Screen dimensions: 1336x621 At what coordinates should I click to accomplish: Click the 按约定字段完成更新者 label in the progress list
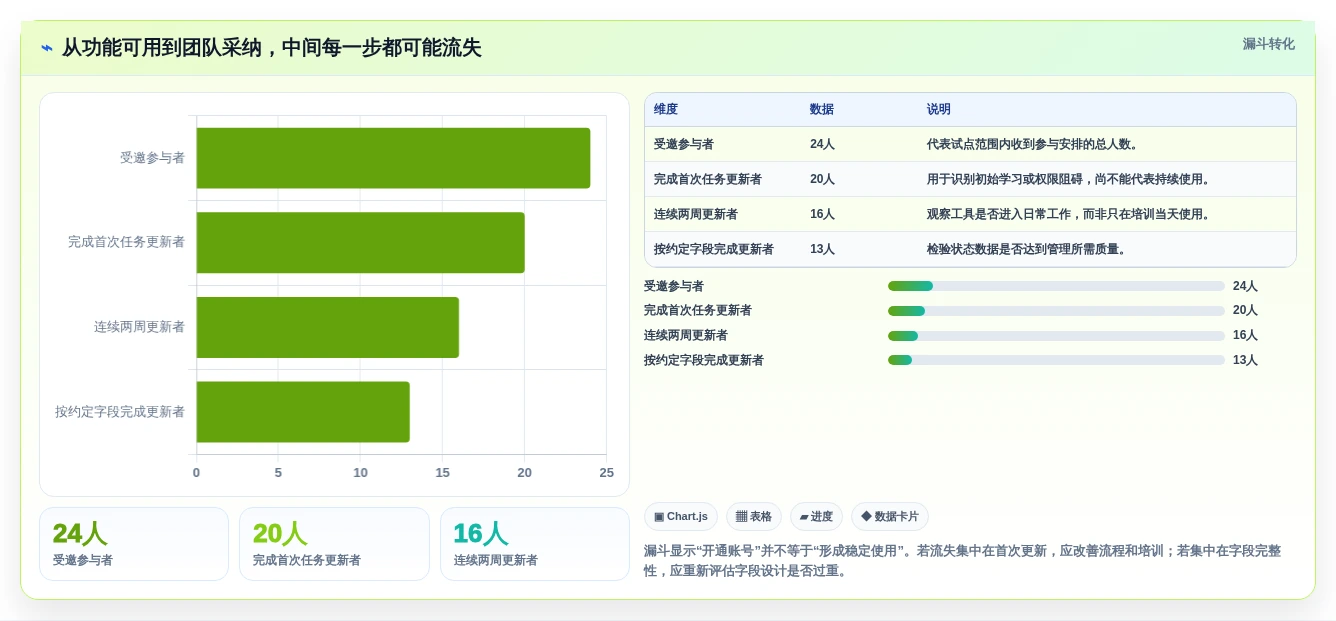coord(704,360)
